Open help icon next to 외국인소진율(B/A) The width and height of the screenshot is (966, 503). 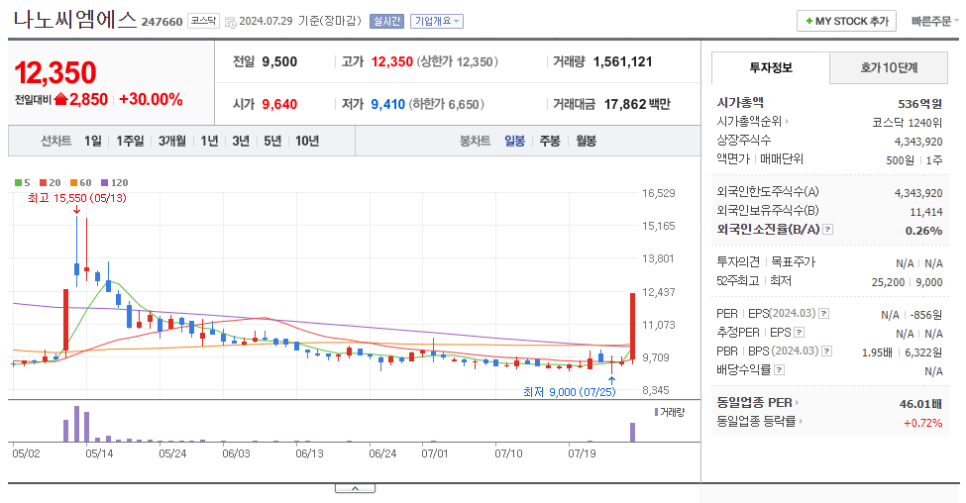828,229
